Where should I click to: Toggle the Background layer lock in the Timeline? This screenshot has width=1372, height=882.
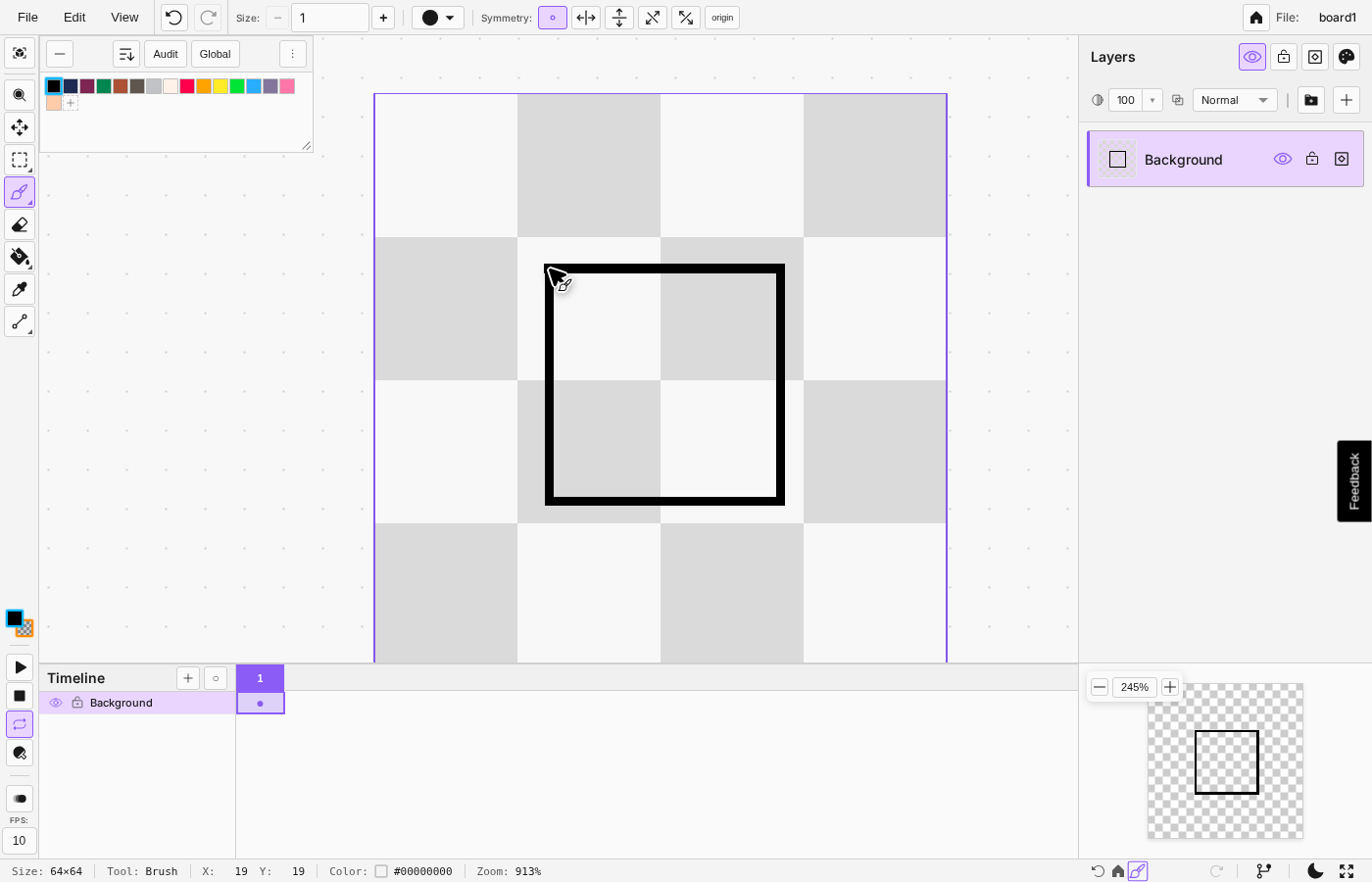(77, 703)
